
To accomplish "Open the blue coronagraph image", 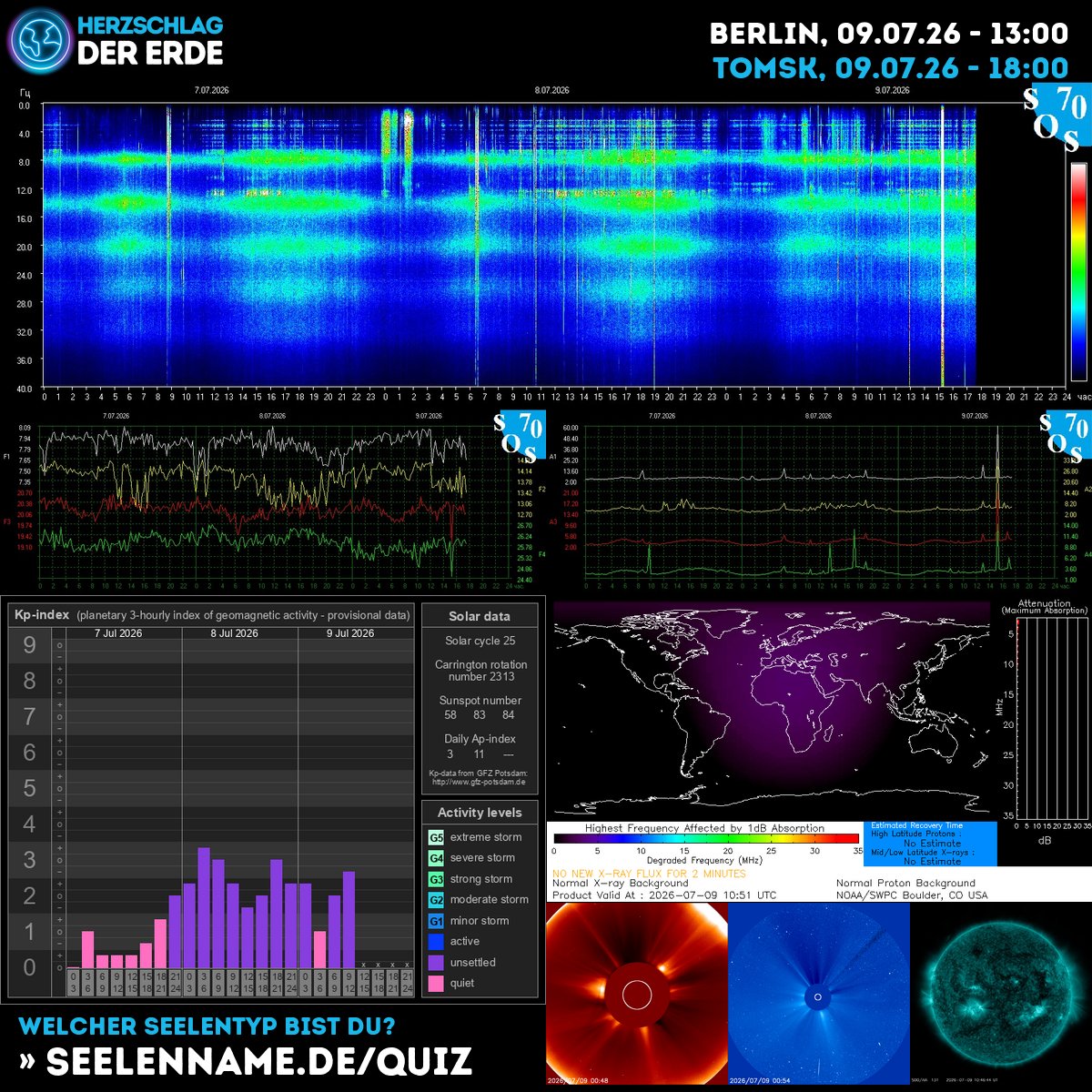I will (819, 994).
